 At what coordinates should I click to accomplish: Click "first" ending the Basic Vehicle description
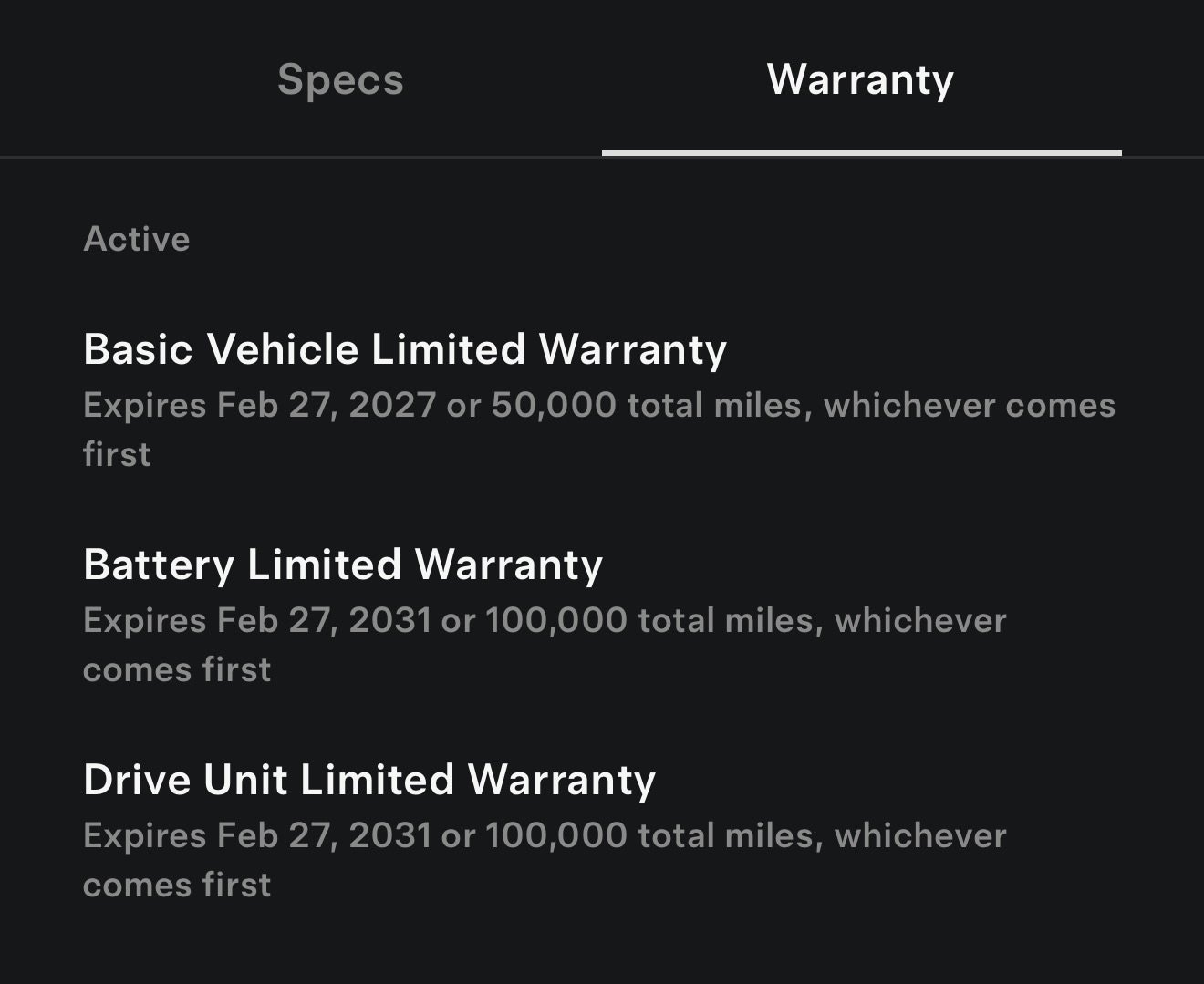tap(117, 454)
